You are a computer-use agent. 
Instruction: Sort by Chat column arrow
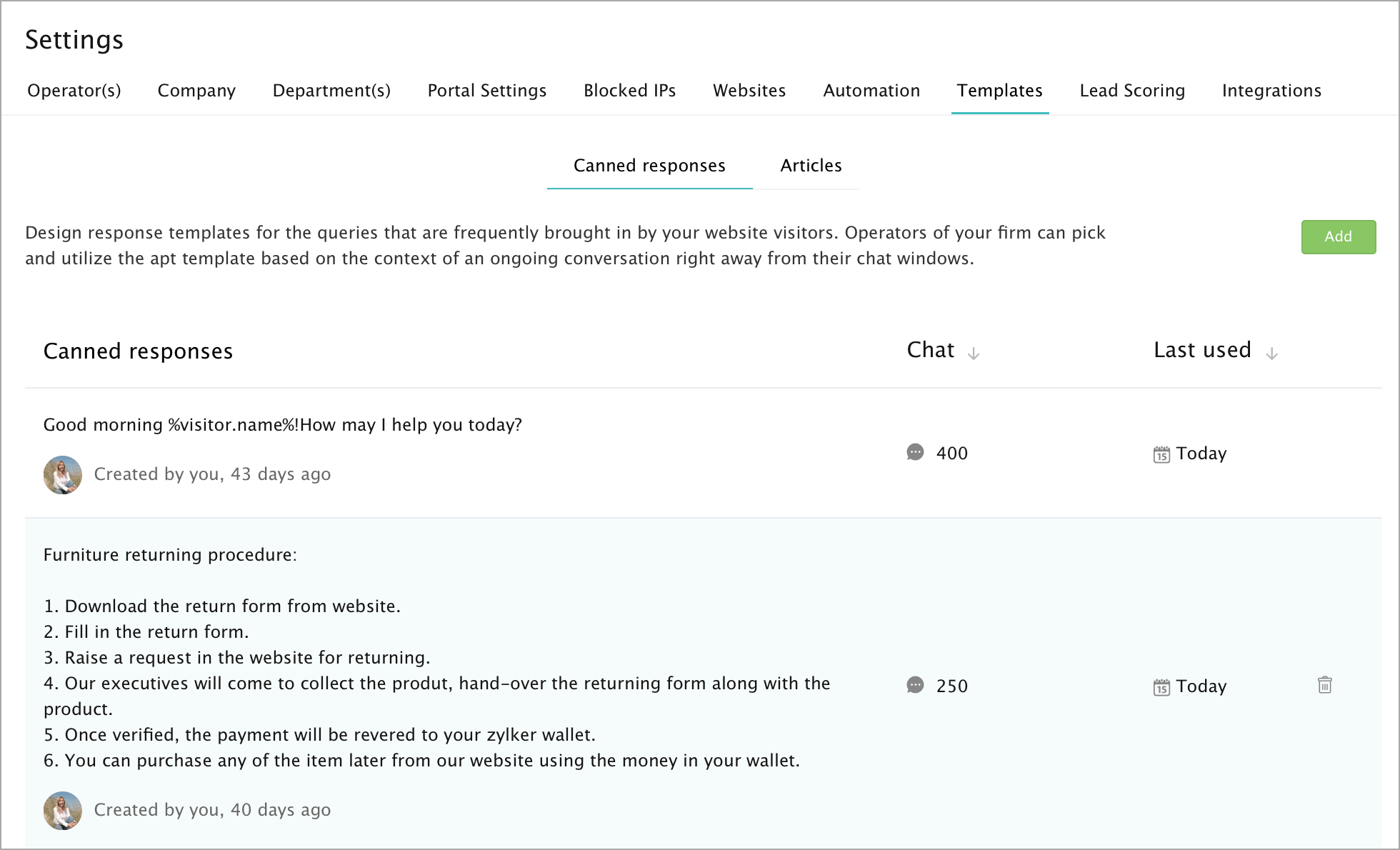(974, 353)
